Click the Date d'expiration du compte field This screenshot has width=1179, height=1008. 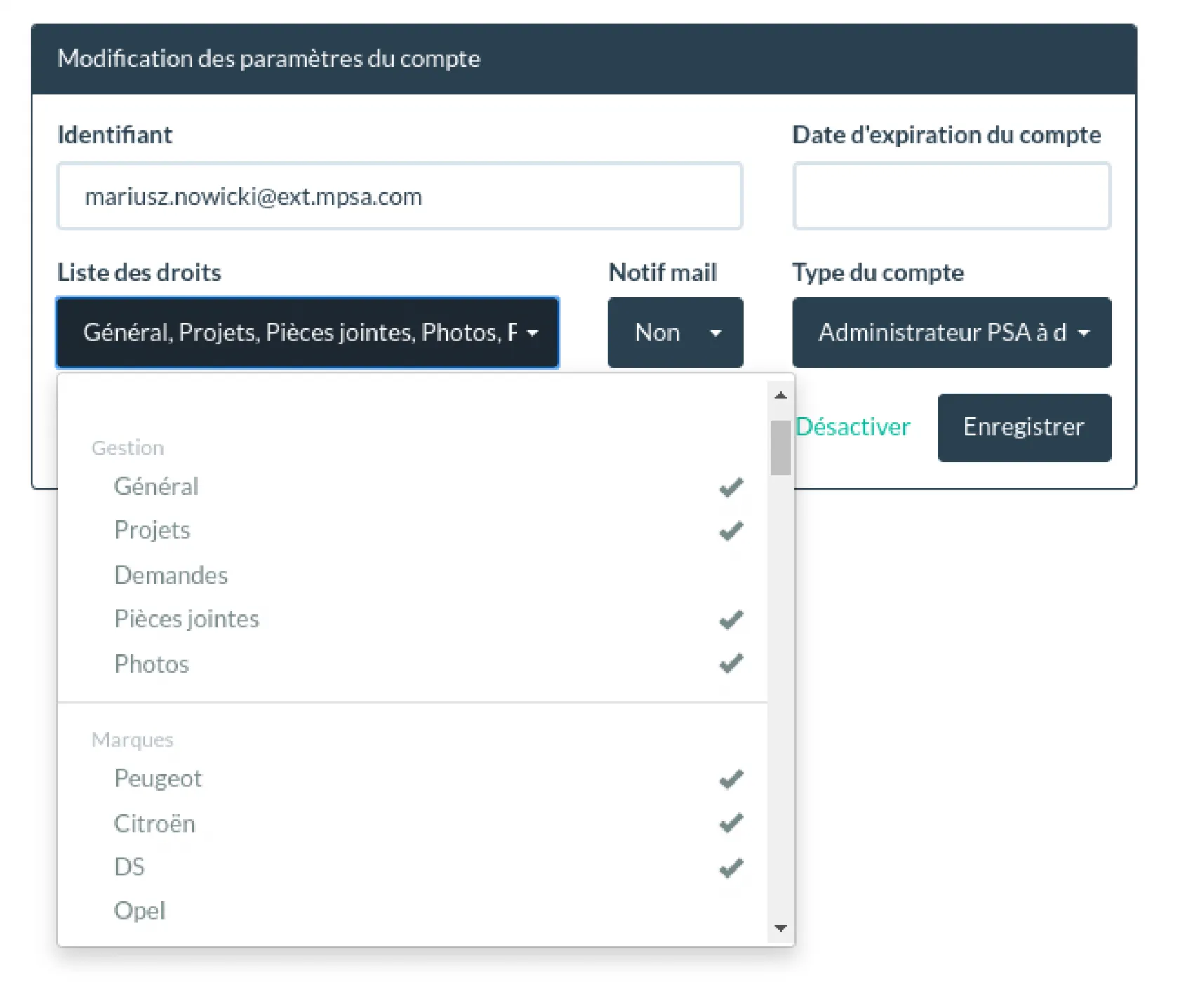952,196
